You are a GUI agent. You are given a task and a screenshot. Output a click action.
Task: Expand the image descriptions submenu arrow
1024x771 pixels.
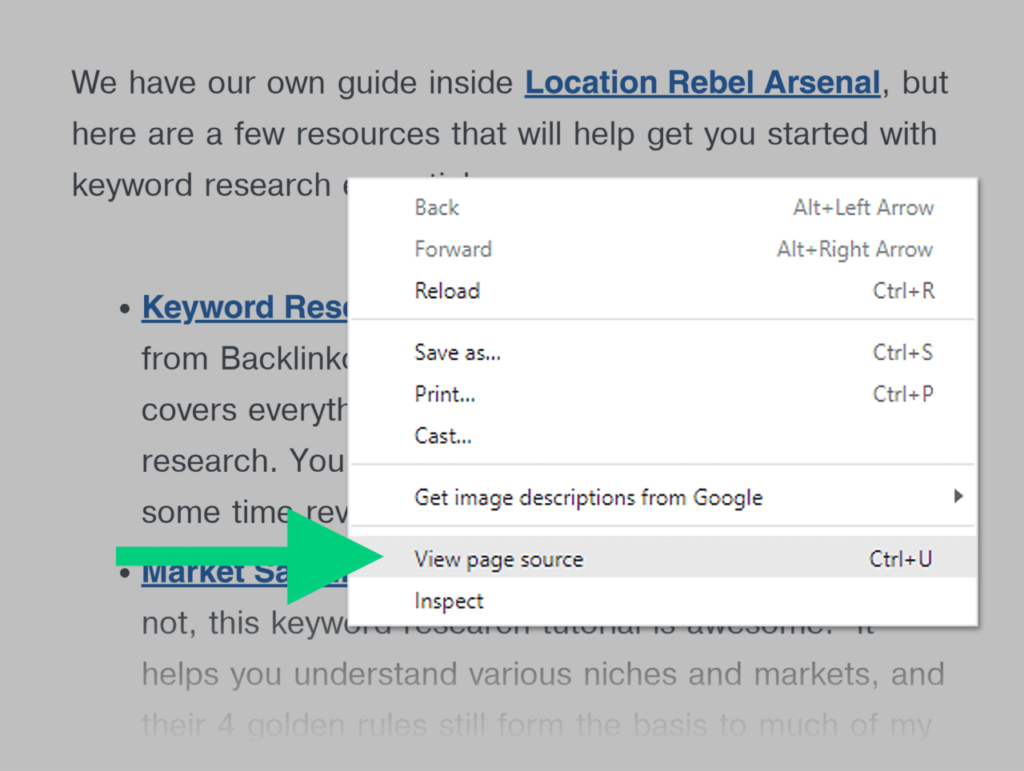958,496
